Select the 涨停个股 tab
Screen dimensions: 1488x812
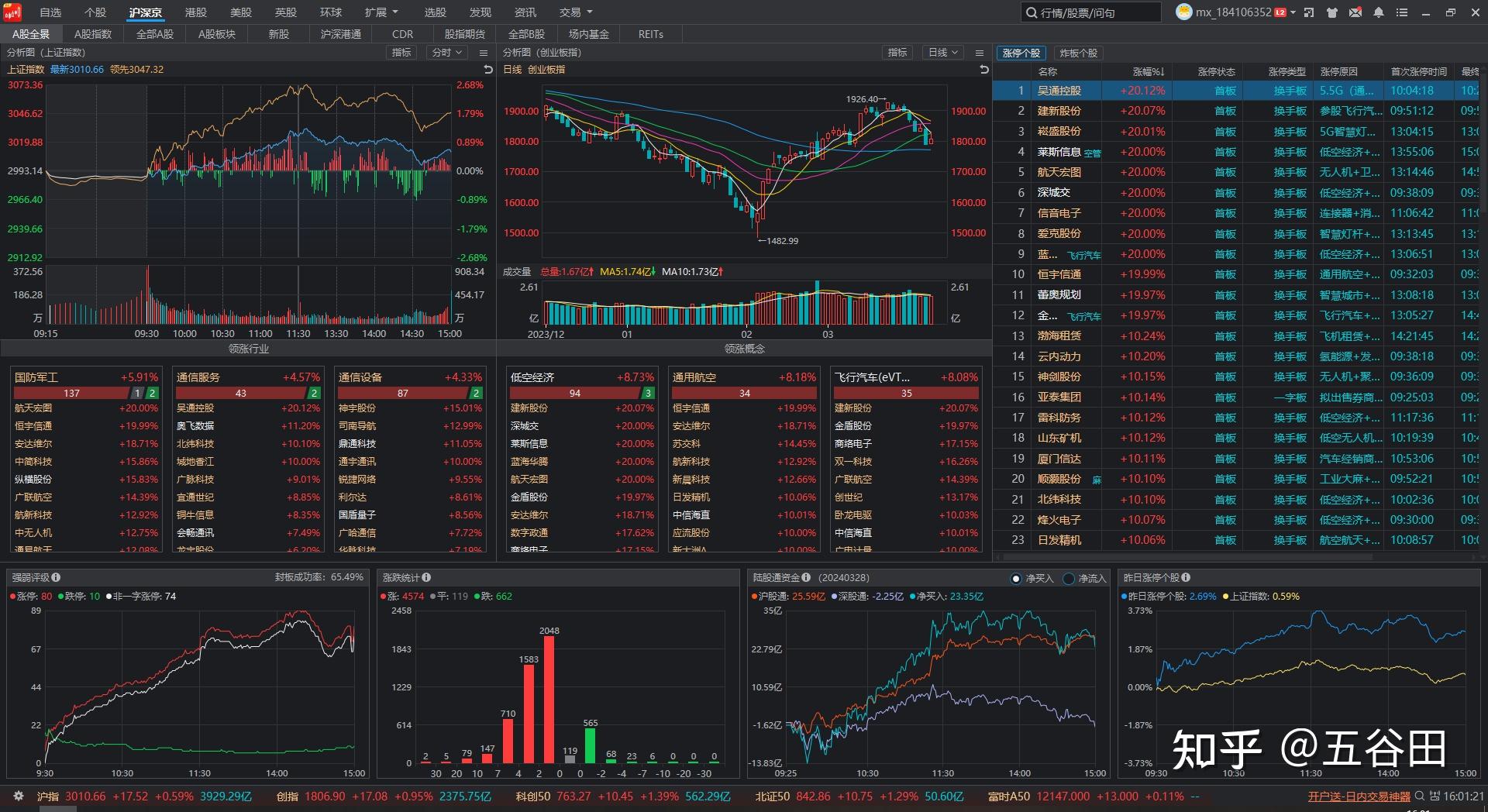tap(1021, 53)
